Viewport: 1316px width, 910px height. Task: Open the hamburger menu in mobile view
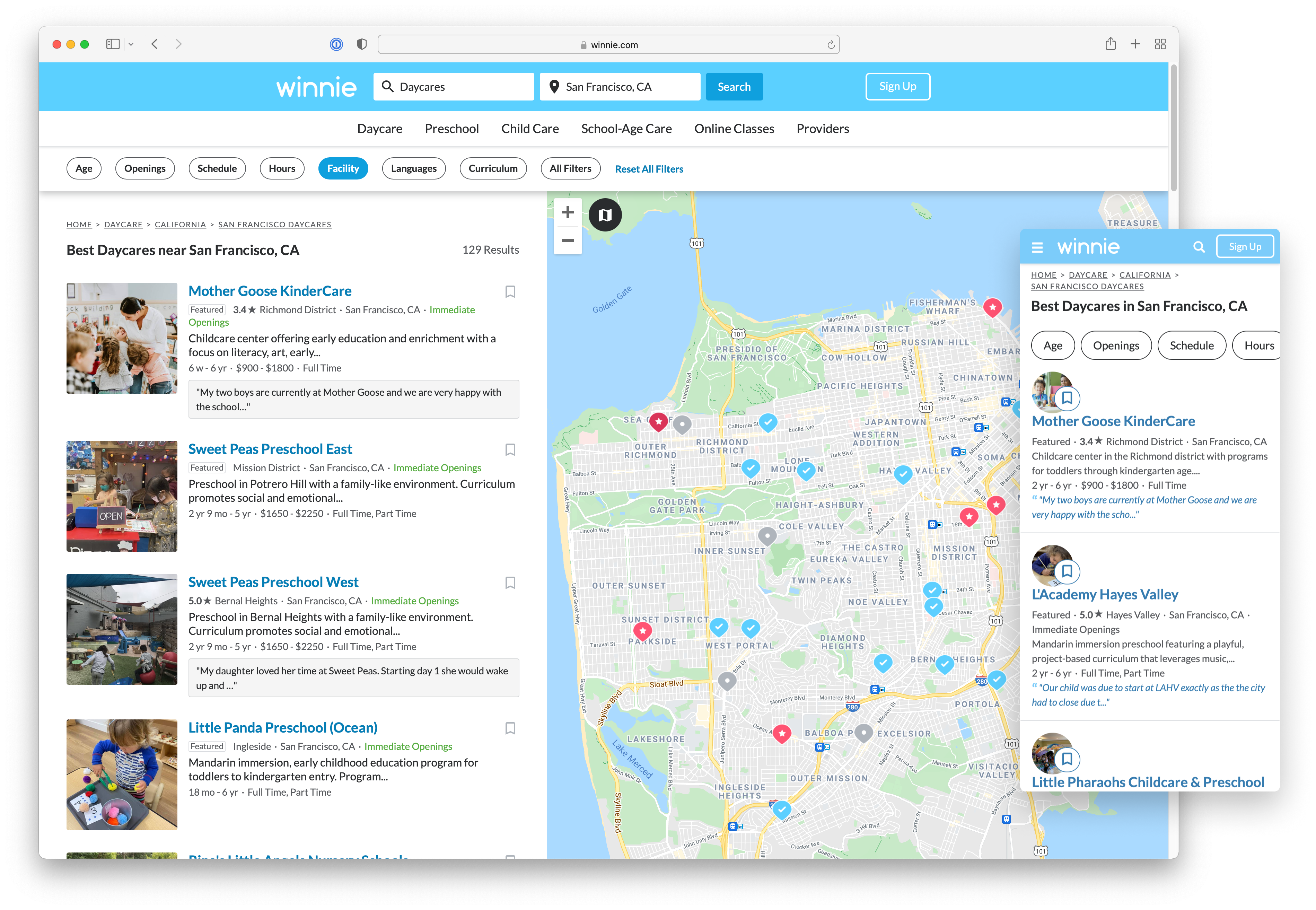1037,247
